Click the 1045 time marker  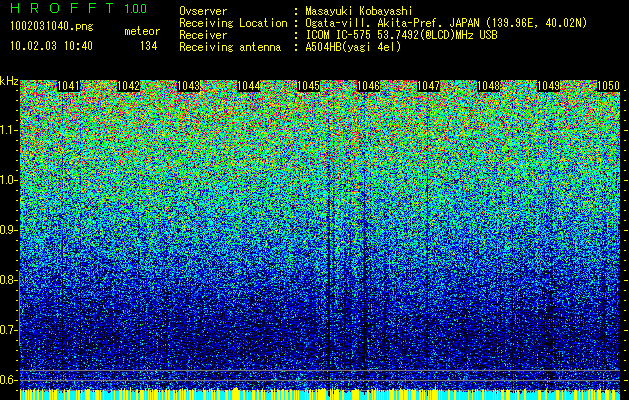[x=308, y=86]
